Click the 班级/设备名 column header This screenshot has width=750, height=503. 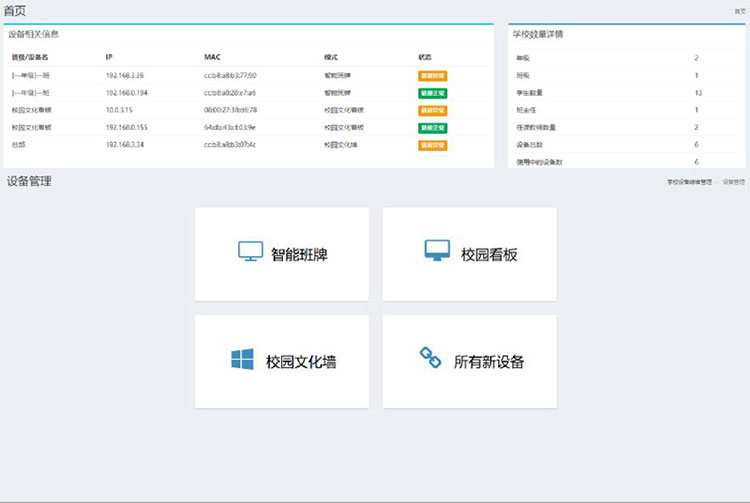pyautogui.click(x=30, y=57)
